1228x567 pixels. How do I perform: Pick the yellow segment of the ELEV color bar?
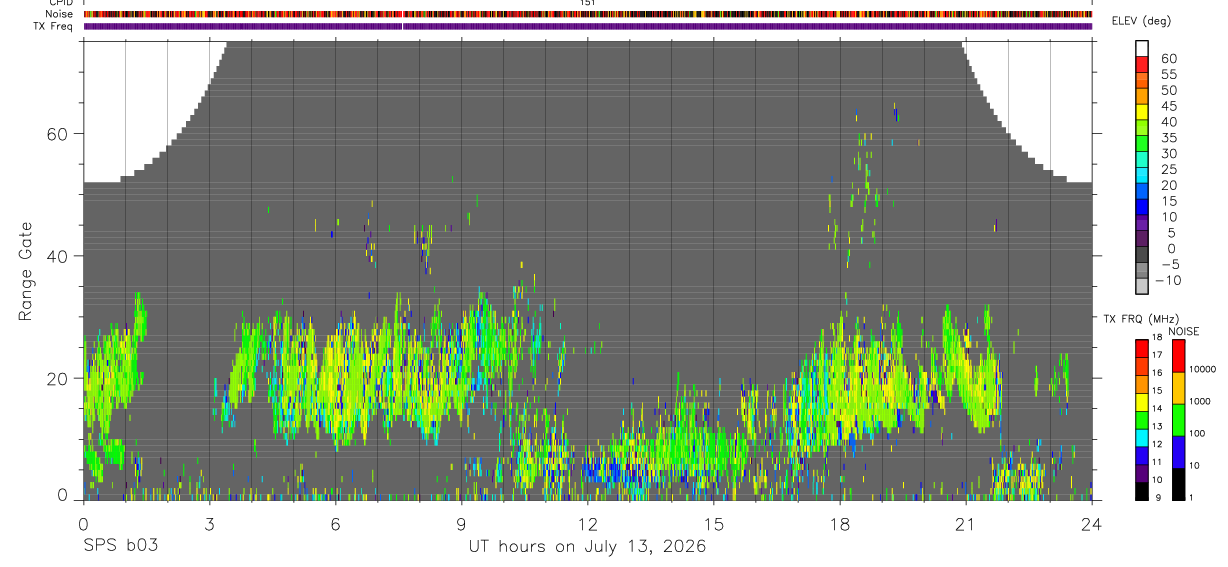point(1142,111)
